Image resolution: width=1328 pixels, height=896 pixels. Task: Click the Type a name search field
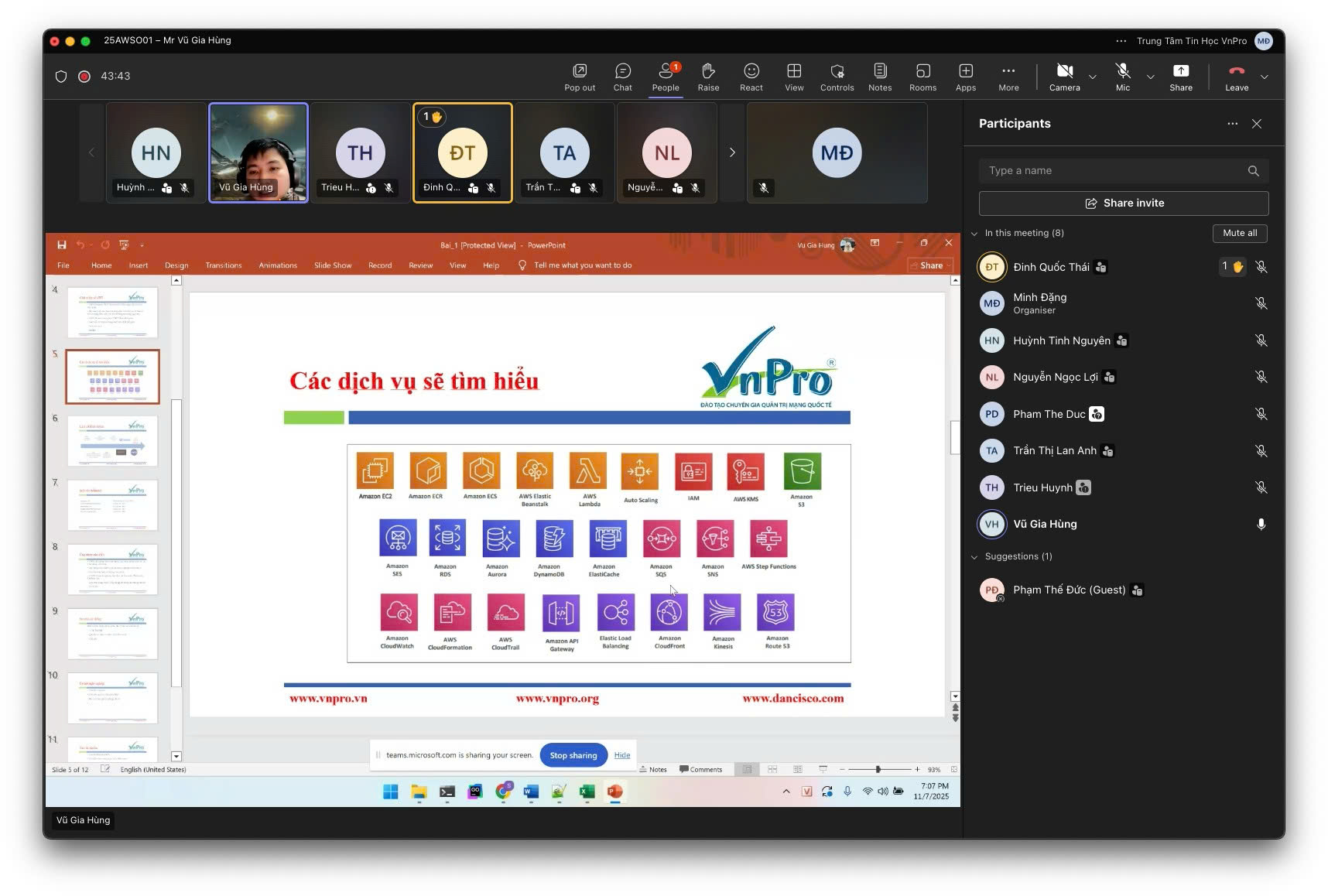[x=1124, y=170]
